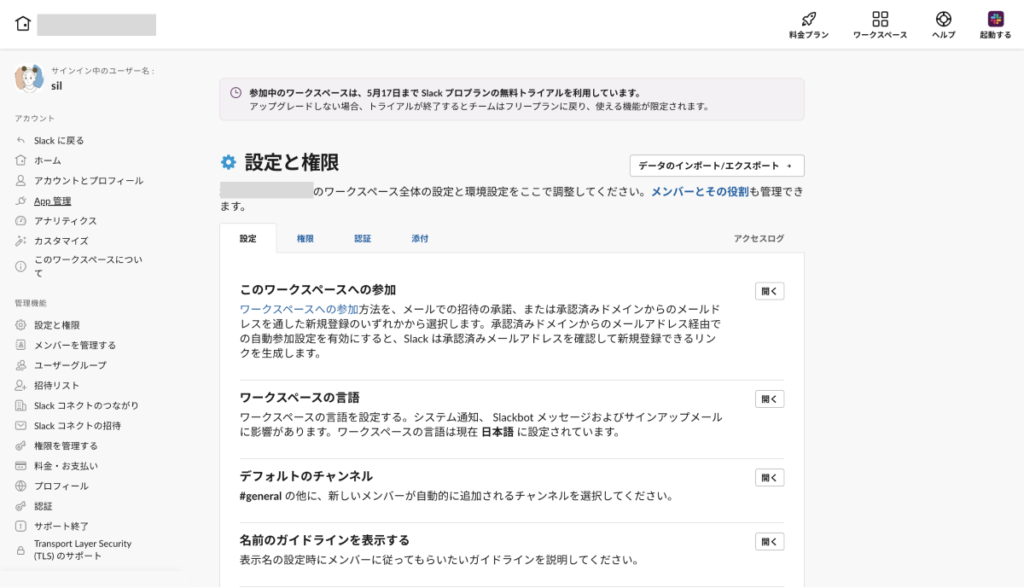Open the ワークスペース grid icon
This screenshot has width=1024, height=588.
point(879,19)
